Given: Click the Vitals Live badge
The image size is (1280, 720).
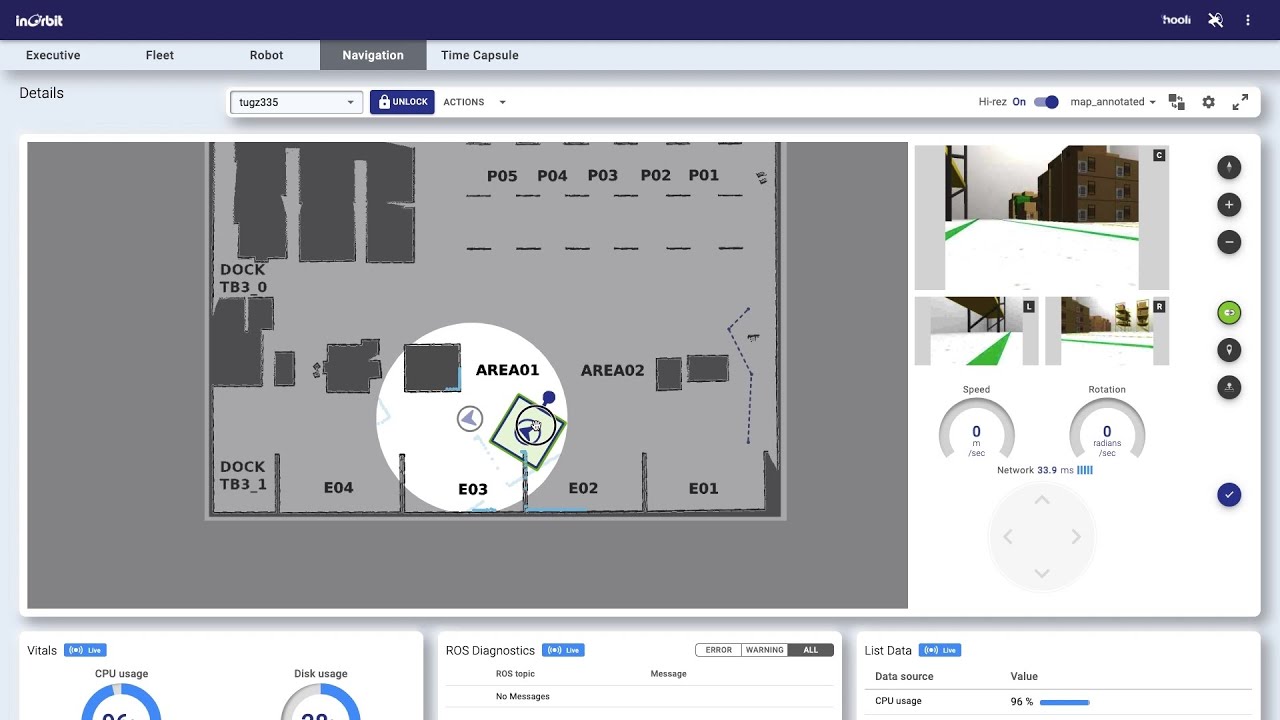Looking at the screenshot, I should 85,650.
